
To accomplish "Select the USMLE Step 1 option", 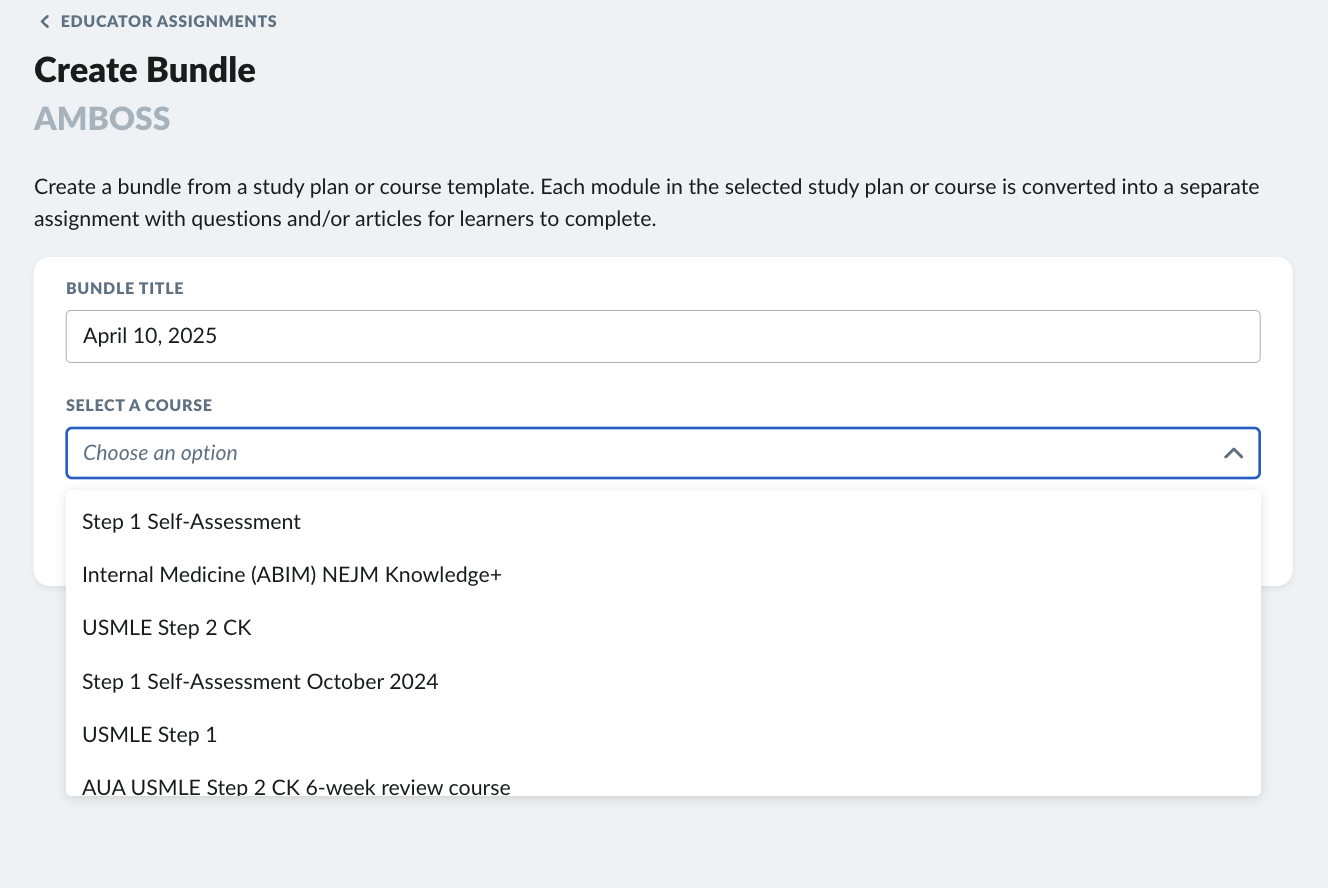I will 663,735.
